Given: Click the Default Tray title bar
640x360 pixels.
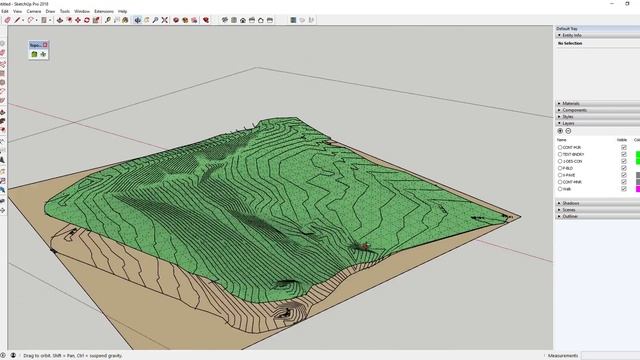Looking at the screenshot, I should click(x=598, y=29).
